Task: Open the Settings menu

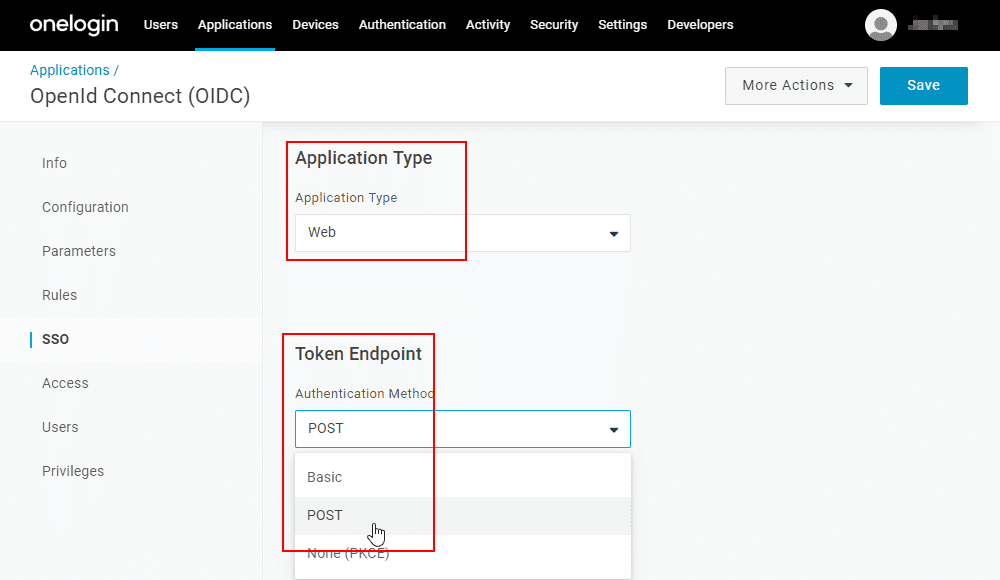Action: point(622,25)
